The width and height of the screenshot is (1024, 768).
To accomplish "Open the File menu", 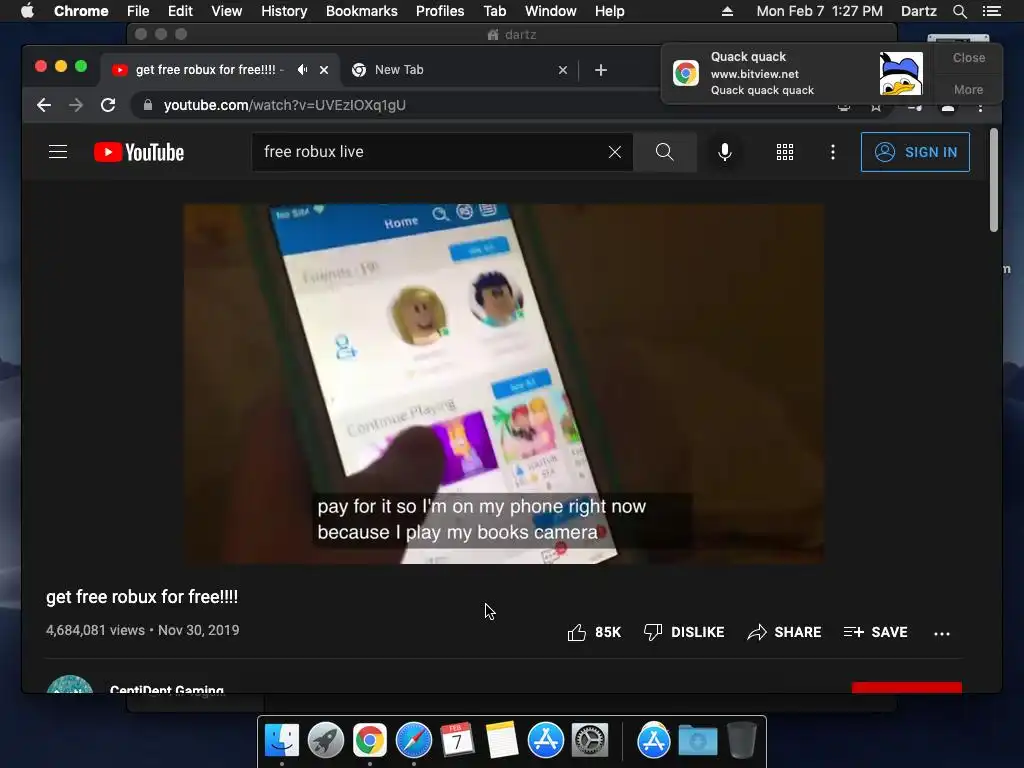I will tap(138, 11).
